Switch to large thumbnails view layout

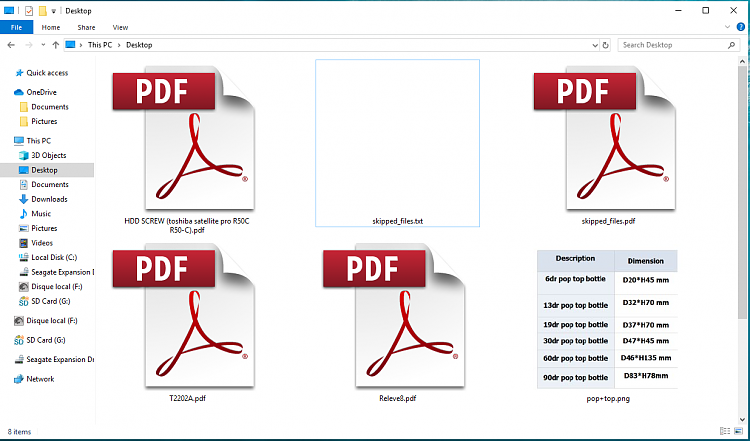pyautogui.click(x=739, y=431)
